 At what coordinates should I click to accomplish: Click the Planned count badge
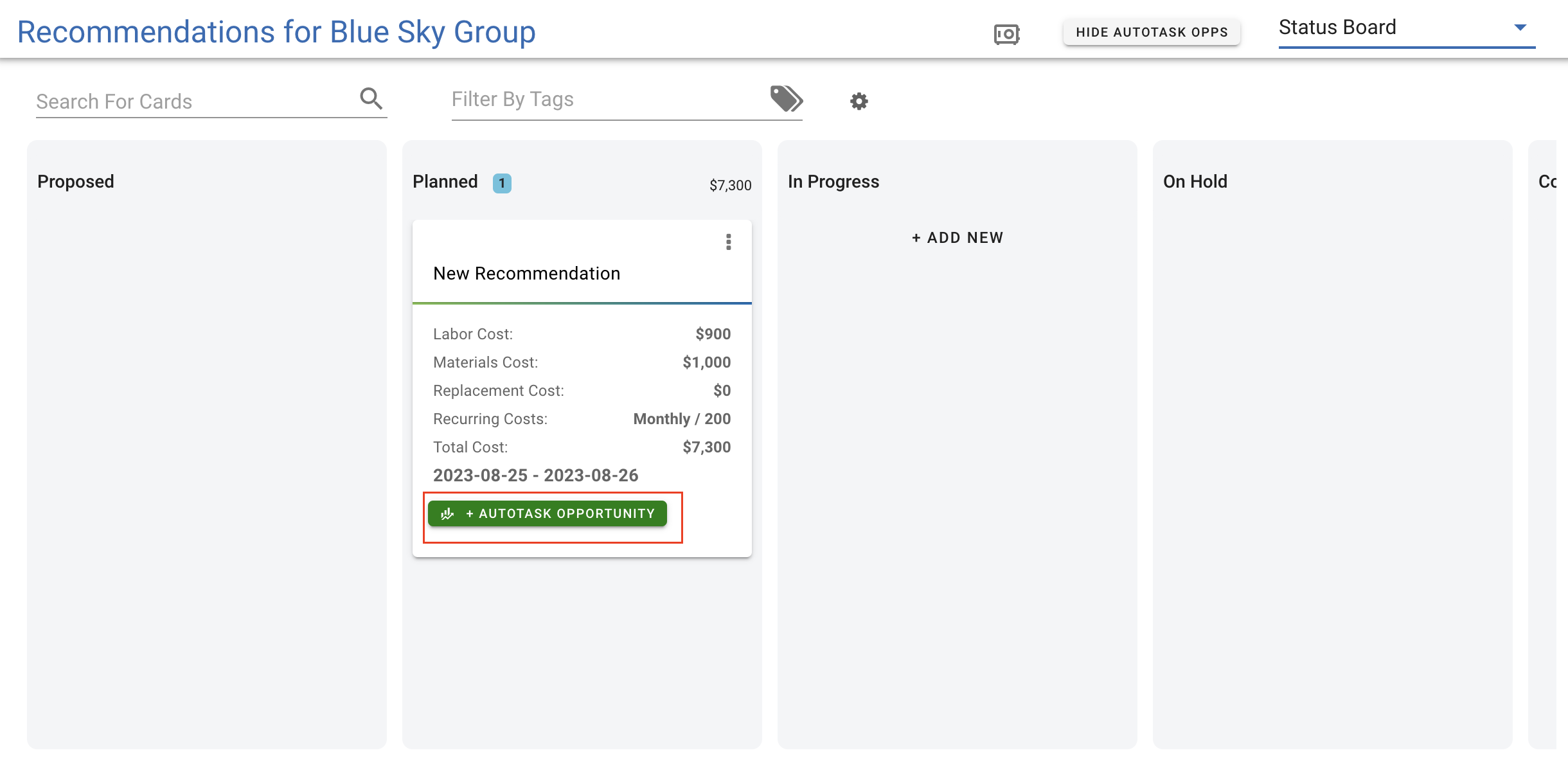coord(502,183)
